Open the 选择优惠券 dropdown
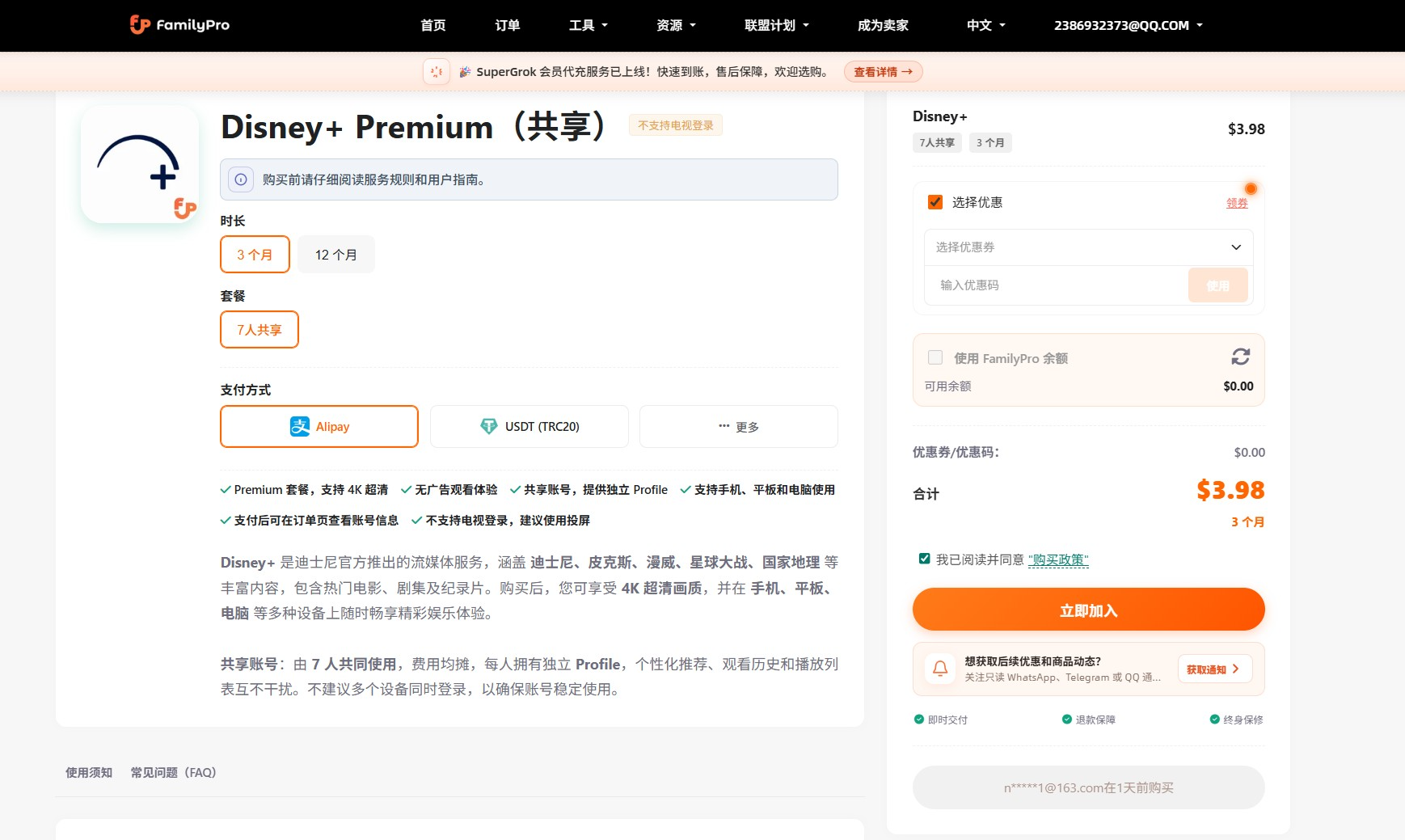Viewport: 1405px width, 840px height. pyautogui.click(x=1088, y=247)
